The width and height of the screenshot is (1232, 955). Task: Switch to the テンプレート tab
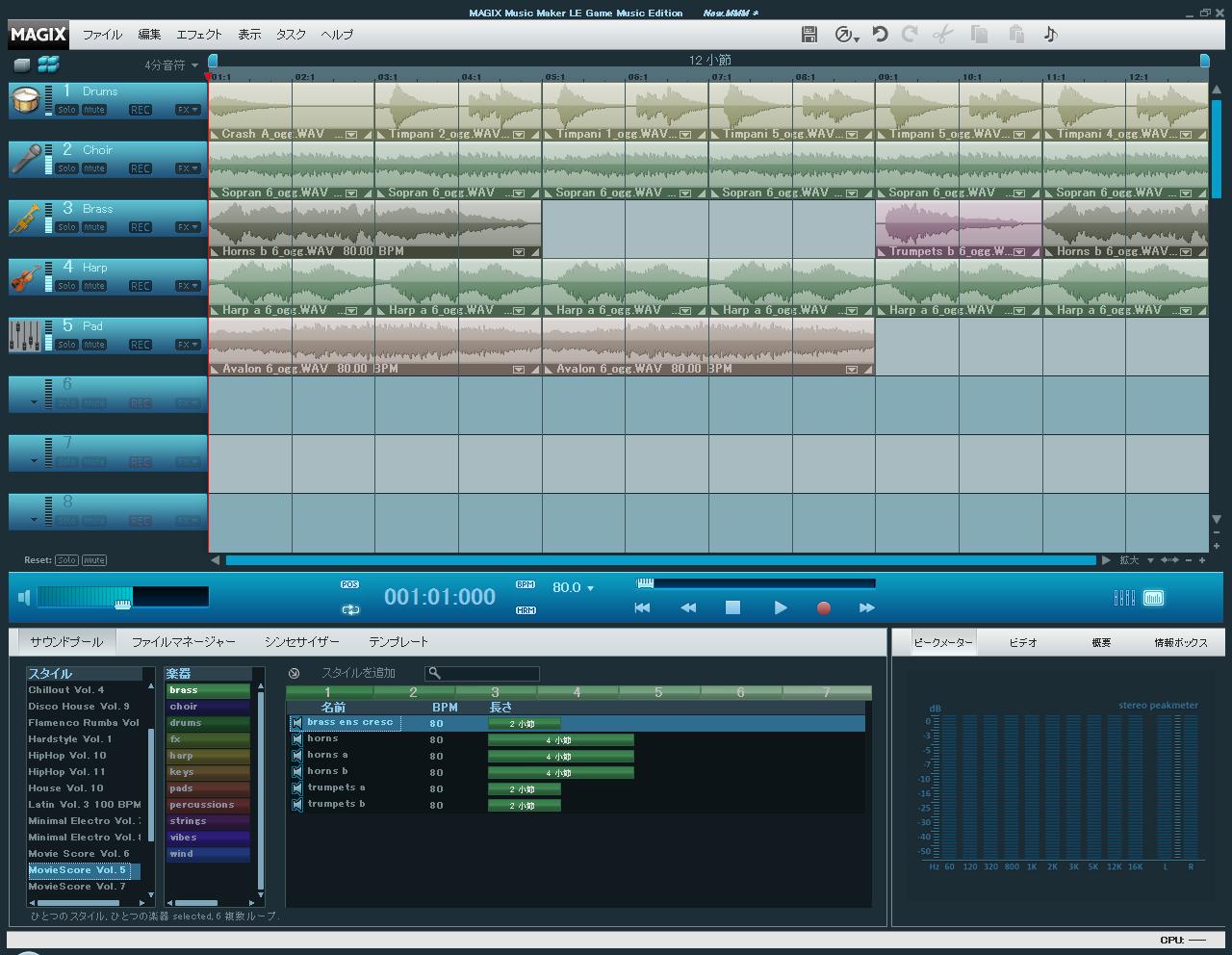coord(398,641)
